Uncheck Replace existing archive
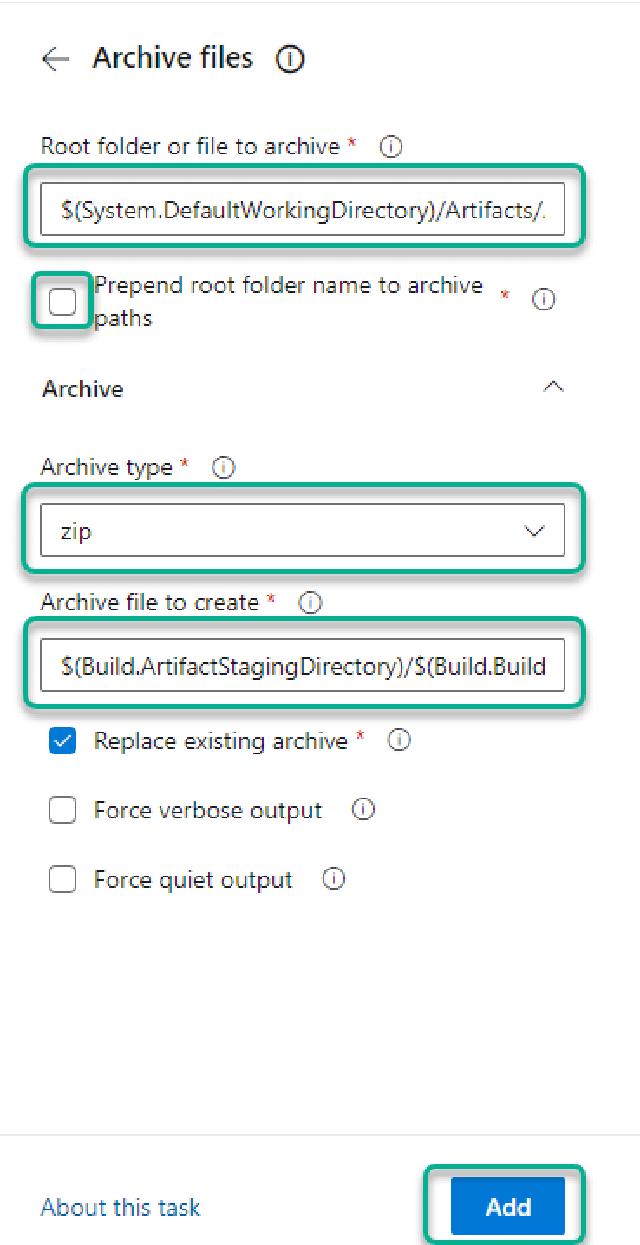Viewport: 640px width, 1245px height. 62,741
